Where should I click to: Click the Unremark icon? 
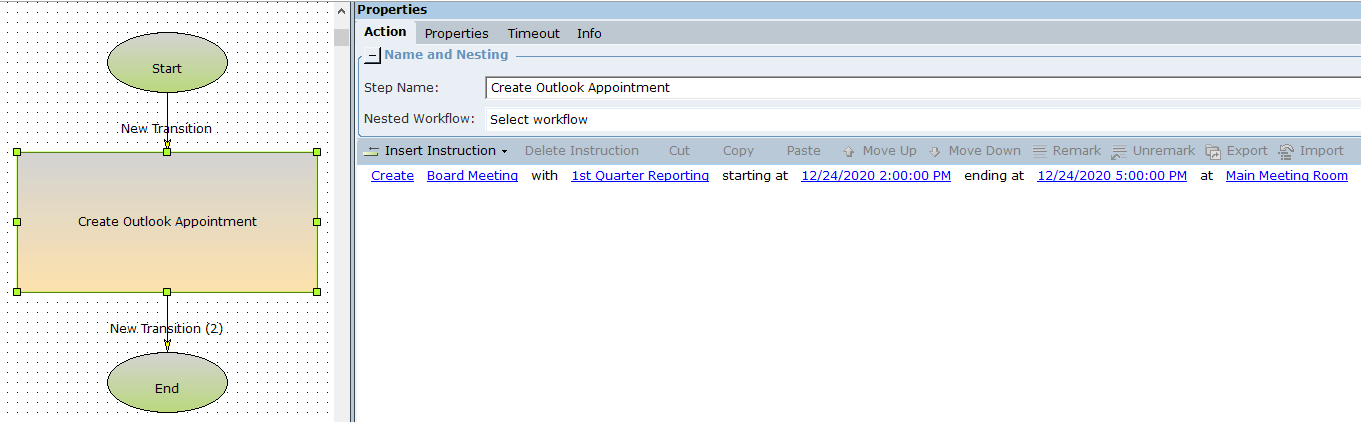point(1119,152)
